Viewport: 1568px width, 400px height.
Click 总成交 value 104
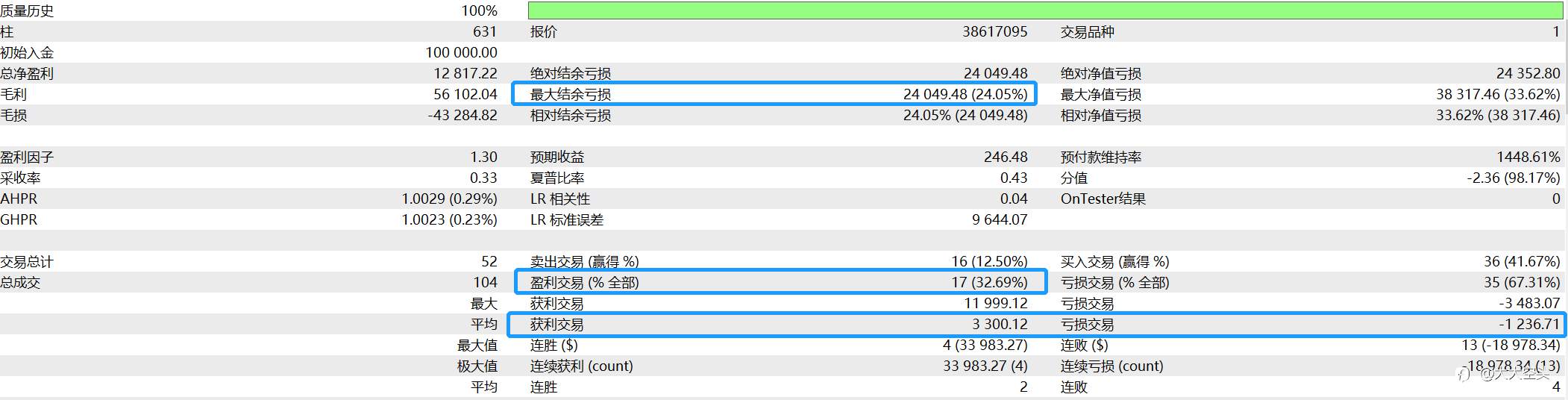click(x=485, y=282)
